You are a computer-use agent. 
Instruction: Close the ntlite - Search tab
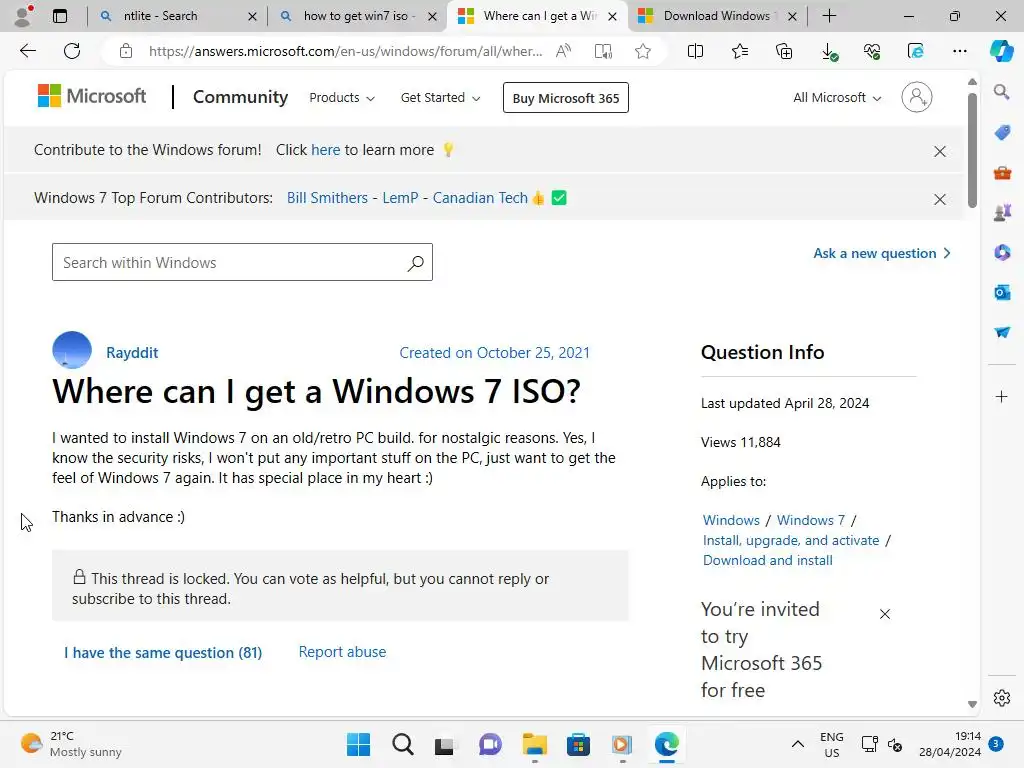(252, 16)
